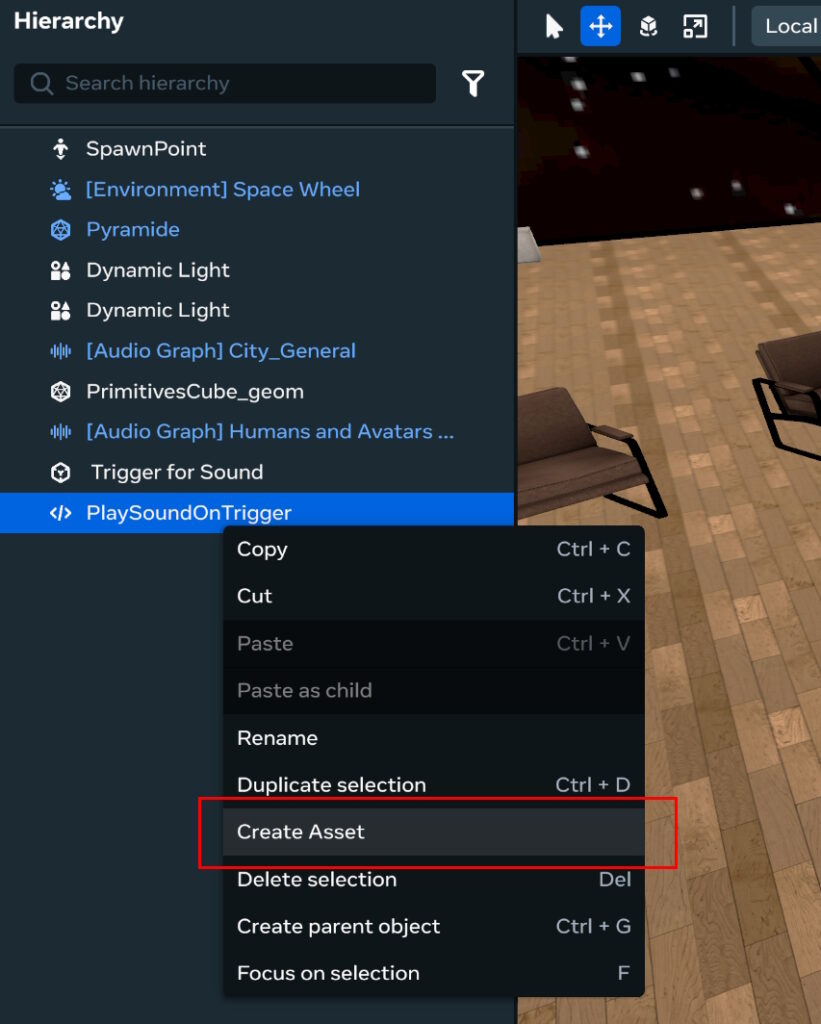Activate the Move tool
This screenshot has width=821, height=1024.
pos(600,26)
